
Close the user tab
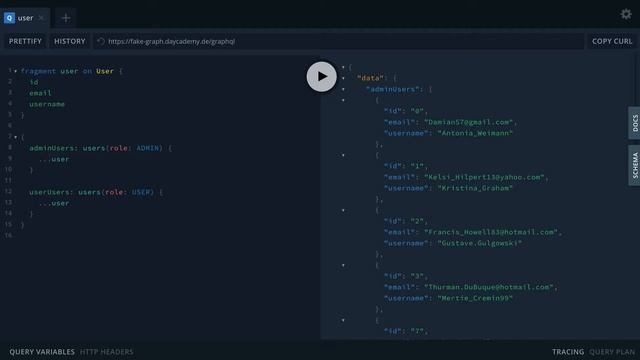[41, 18]
